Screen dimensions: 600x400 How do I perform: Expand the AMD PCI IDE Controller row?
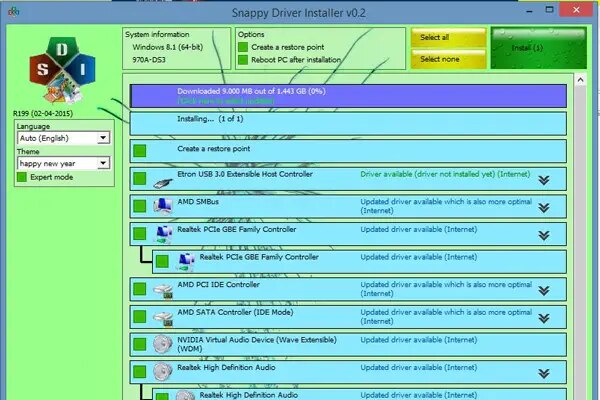[x=544, y=291]
